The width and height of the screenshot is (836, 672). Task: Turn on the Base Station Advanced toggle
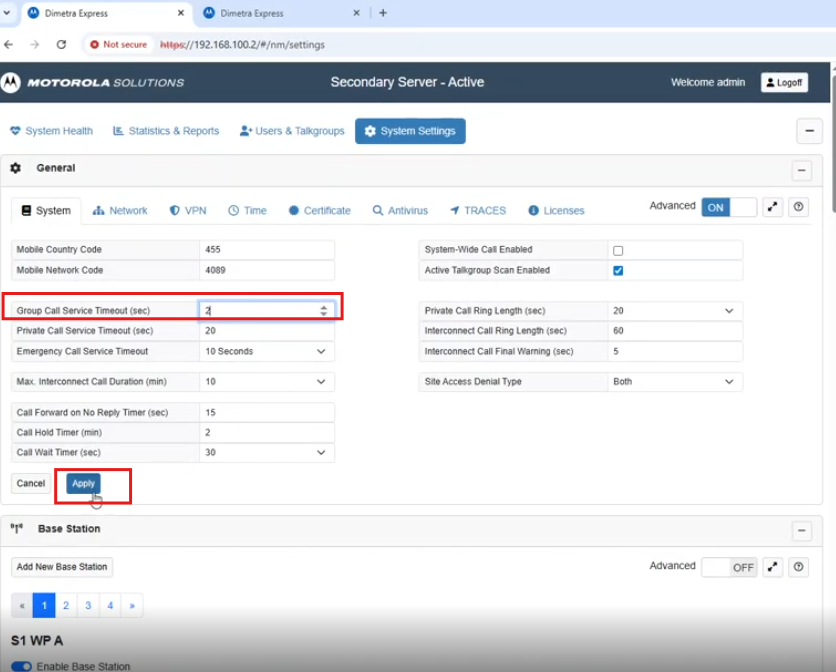[x=729, y=567]
